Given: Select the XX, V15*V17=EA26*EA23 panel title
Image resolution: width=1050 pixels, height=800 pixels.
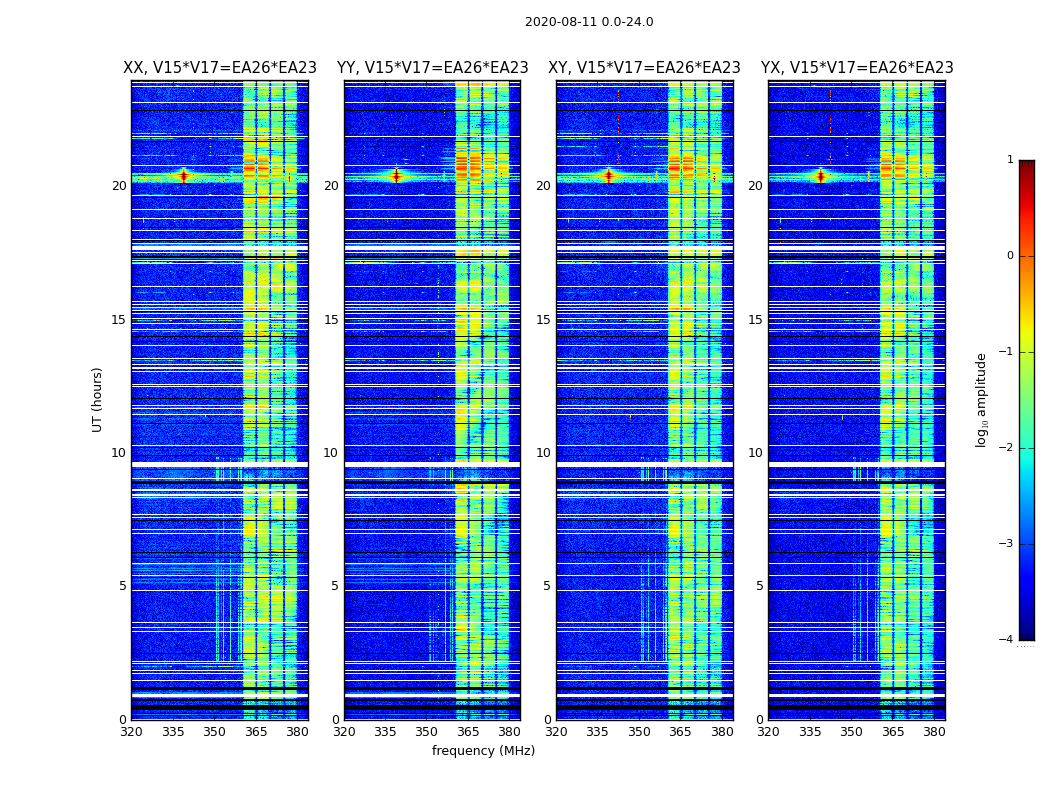Looking at the screenshot, I should point(220,68).
